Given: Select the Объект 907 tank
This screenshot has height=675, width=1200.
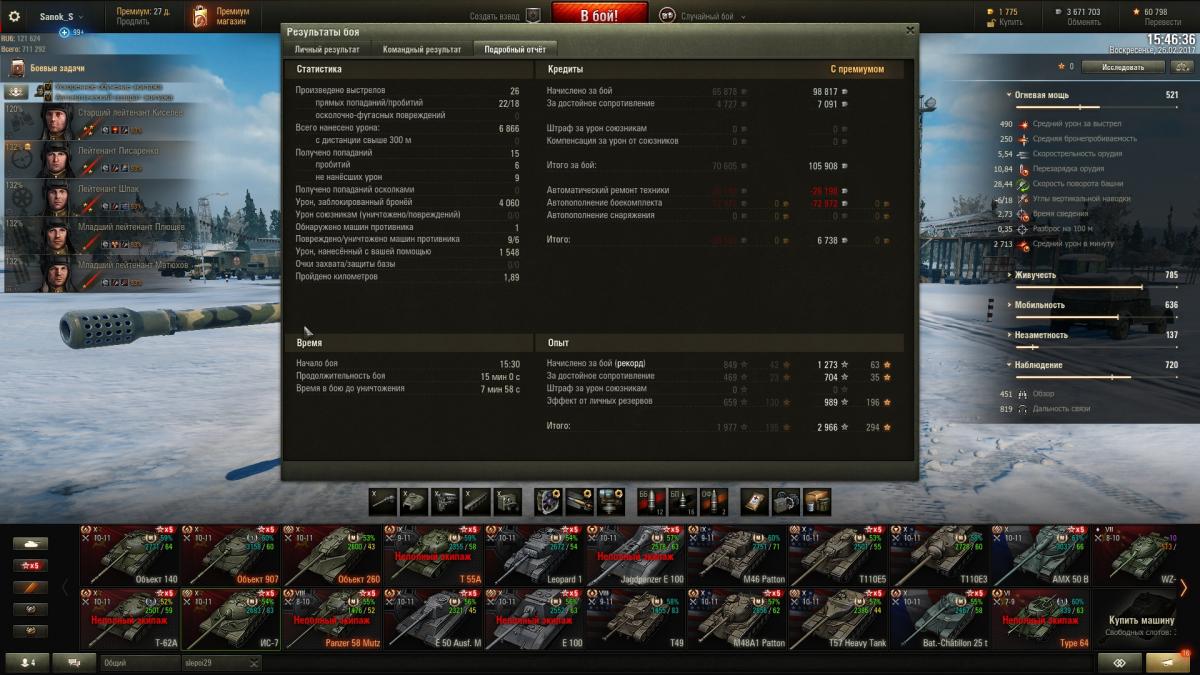Looking at the screenshot, I should click(x=231, y=555).
